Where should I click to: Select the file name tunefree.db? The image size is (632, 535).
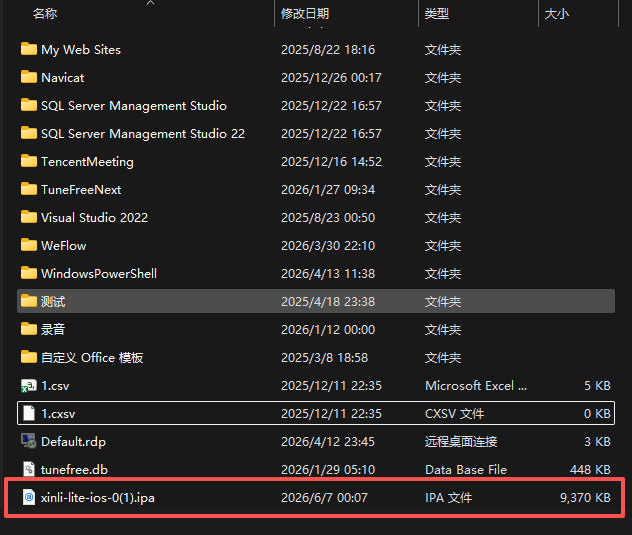tap(75, 469)
